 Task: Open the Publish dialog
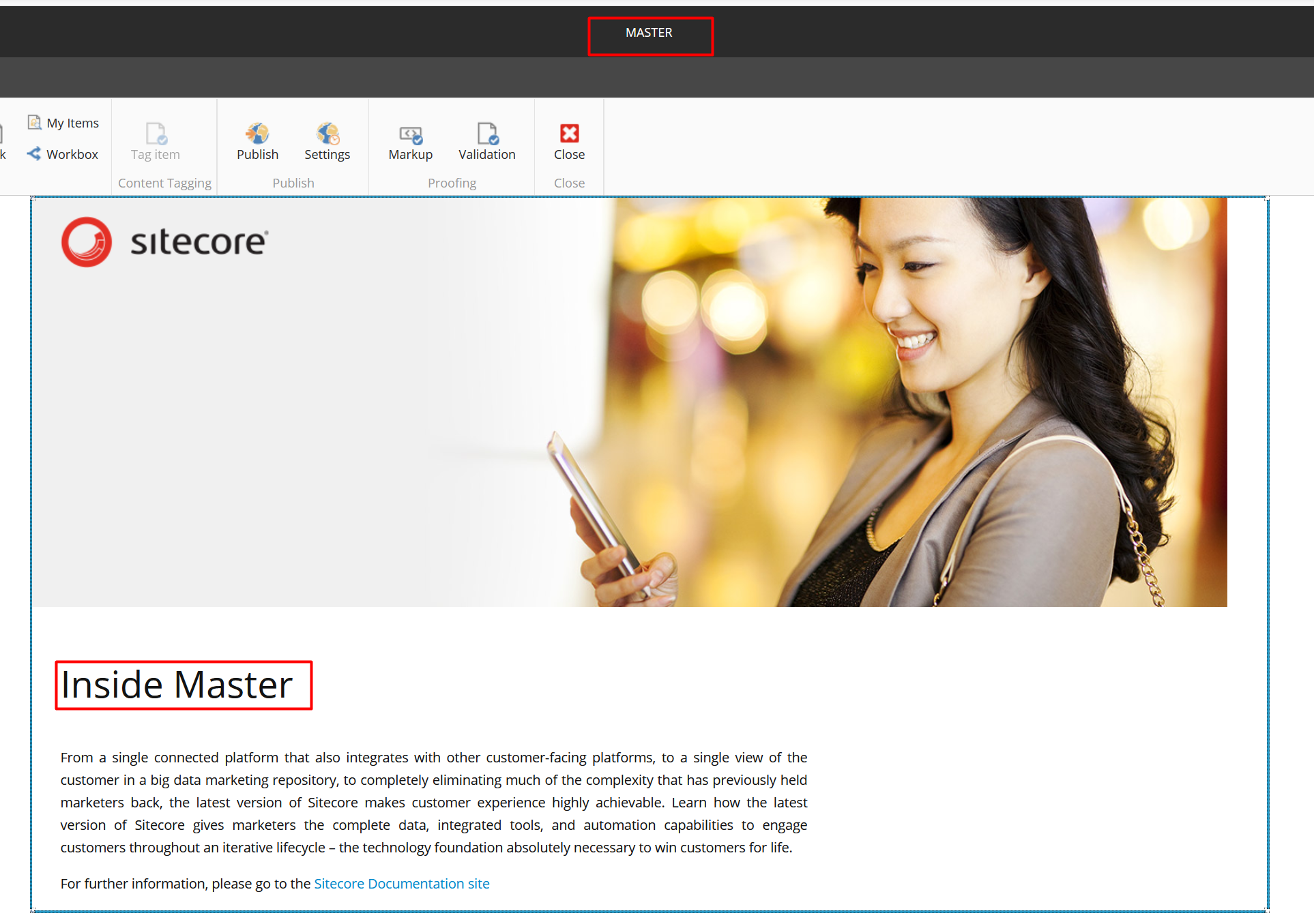[x=257, y=141]
